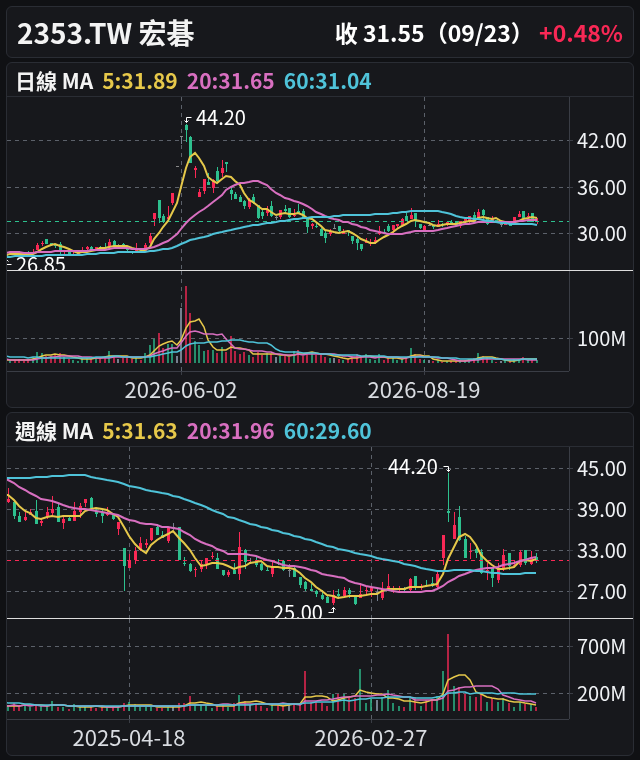Select the weekly MA 5:31.63 label

point(140,431)
